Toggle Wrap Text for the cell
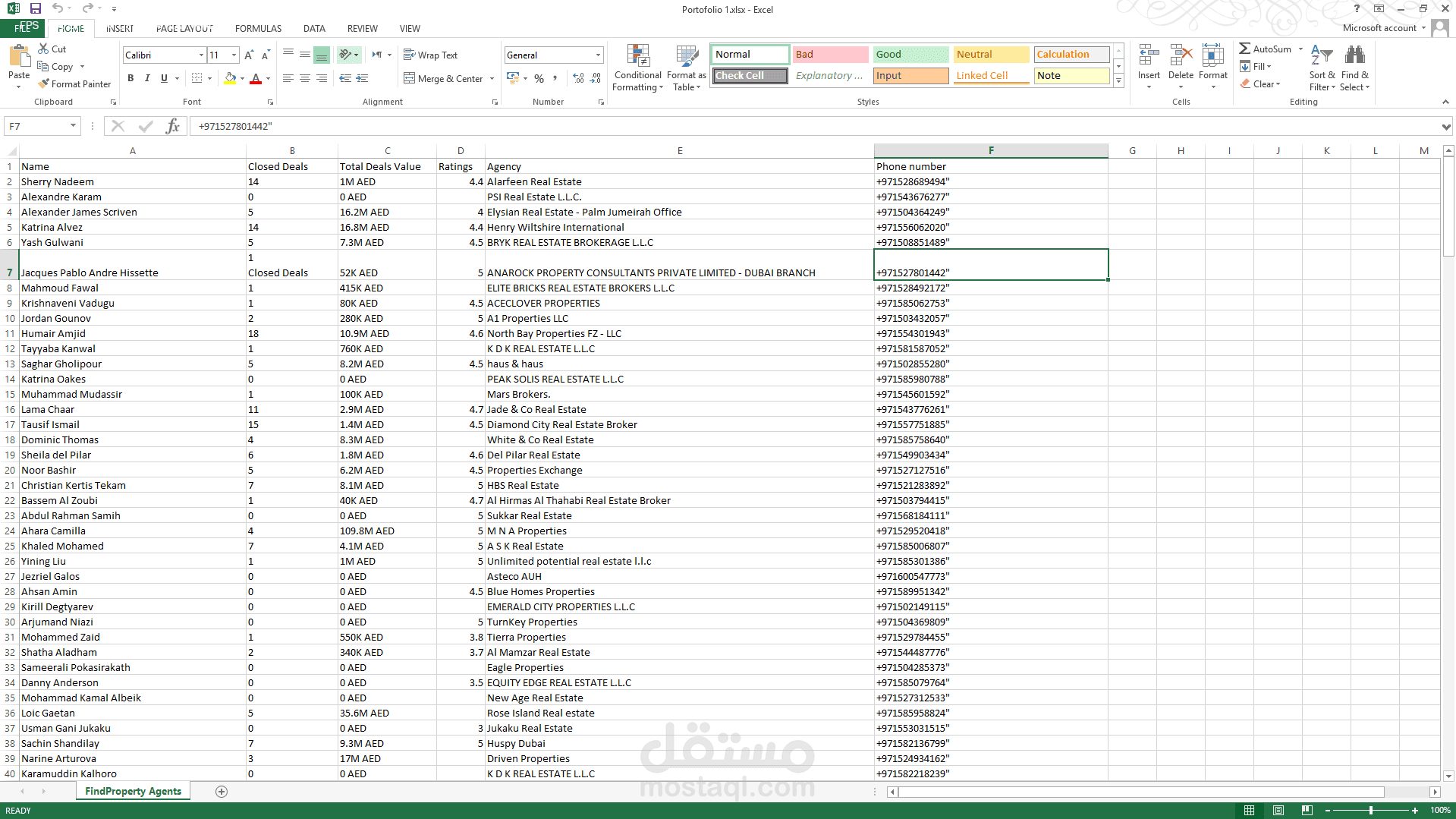 430,55
